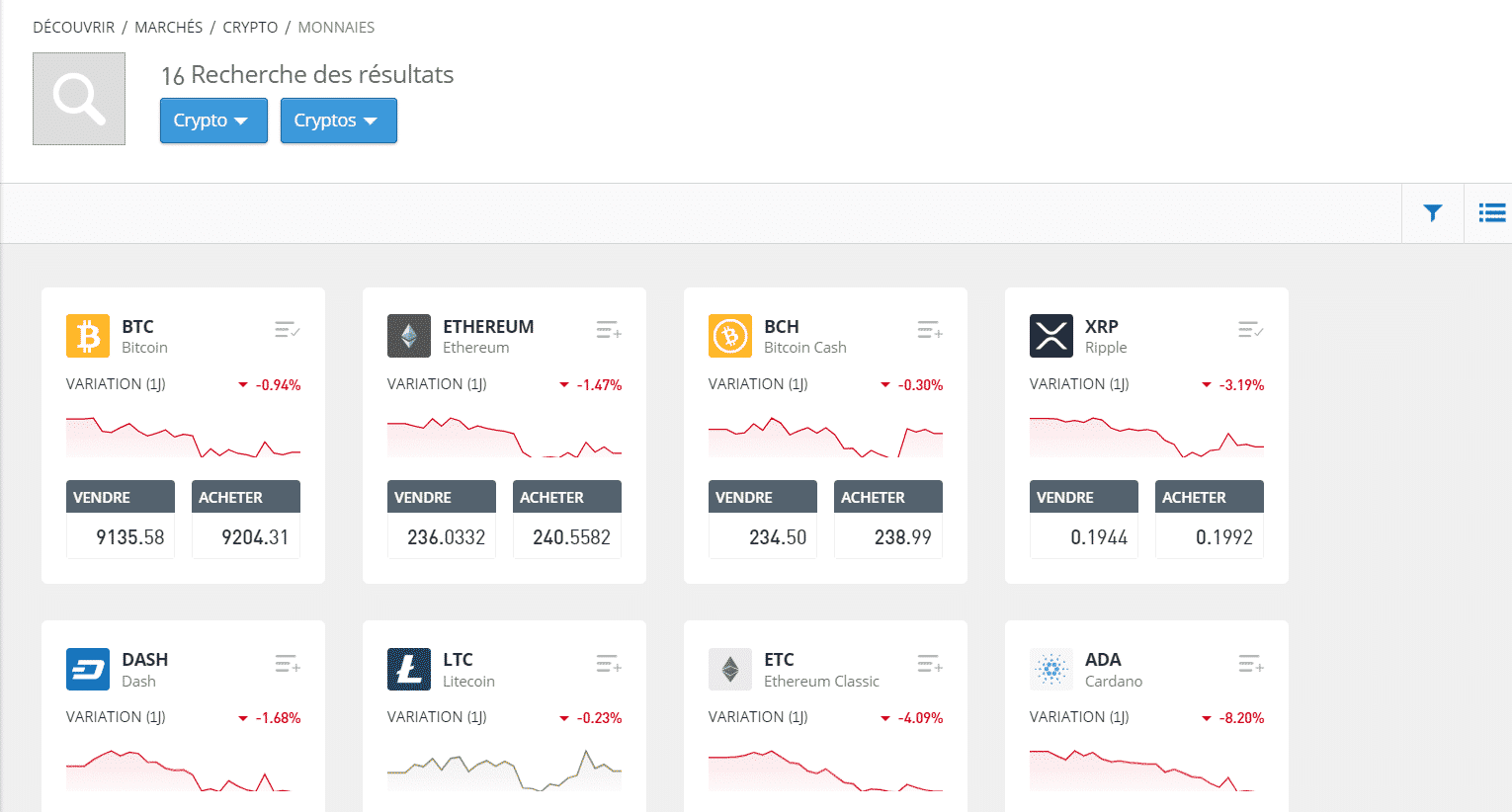
Task: Open the Cryptos dropdown
Action: [339, 121]
